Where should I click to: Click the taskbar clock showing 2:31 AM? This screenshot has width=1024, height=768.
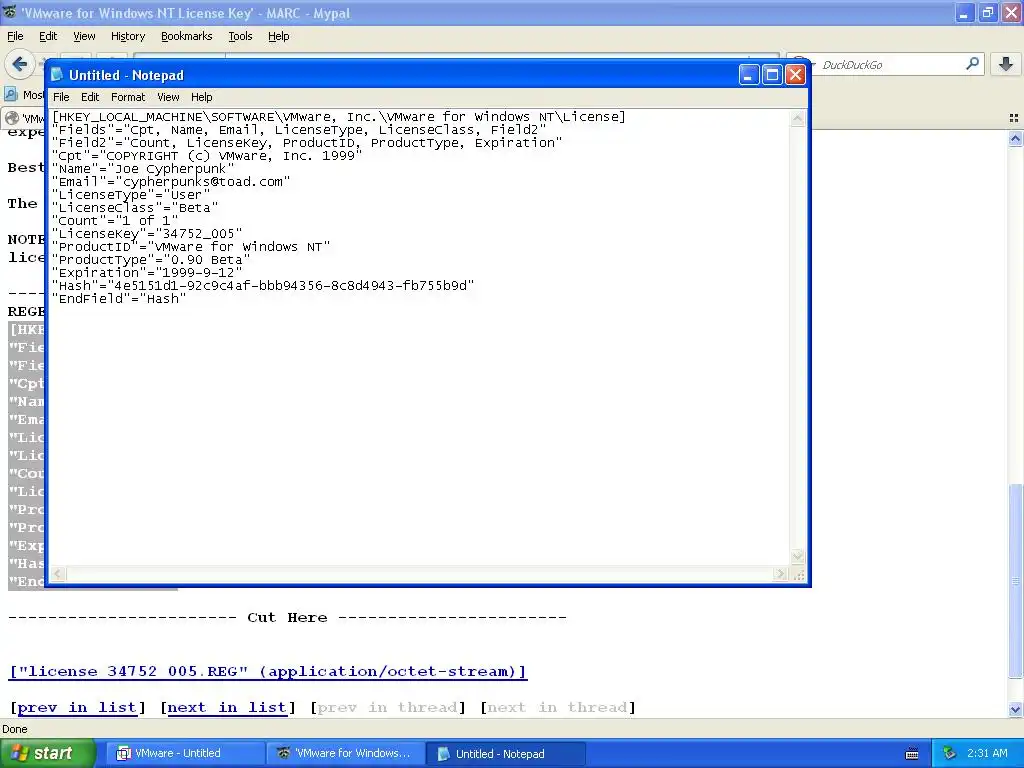[x=987, y=753]
